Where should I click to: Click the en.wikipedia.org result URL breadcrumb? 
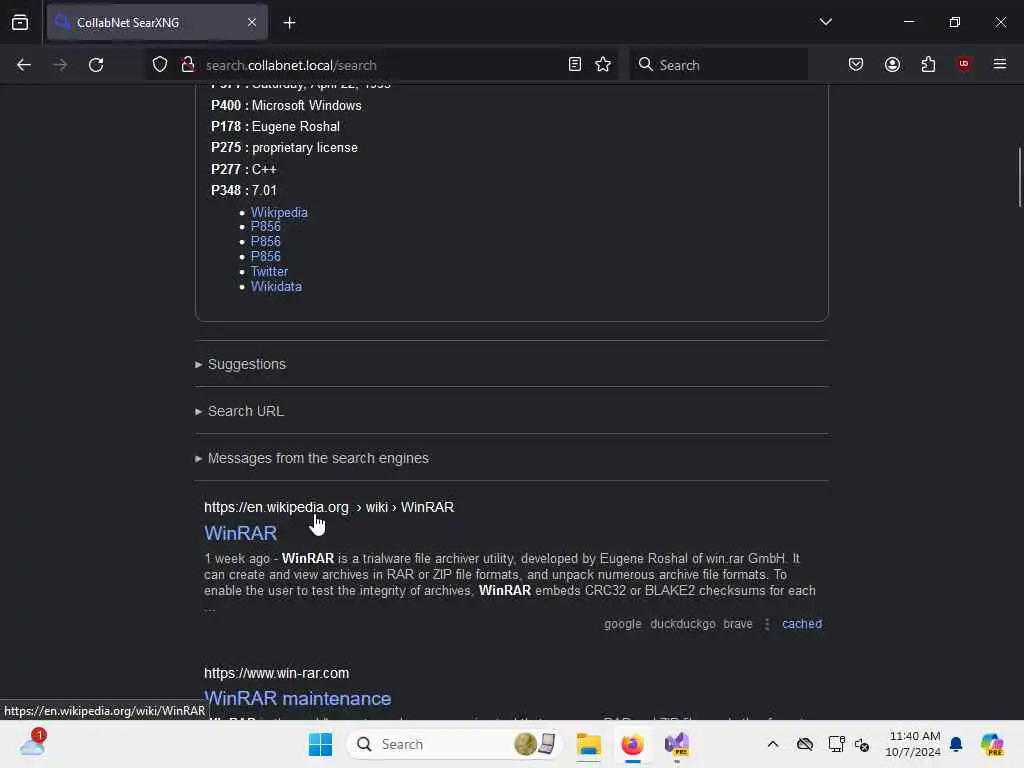pos(328,507)
